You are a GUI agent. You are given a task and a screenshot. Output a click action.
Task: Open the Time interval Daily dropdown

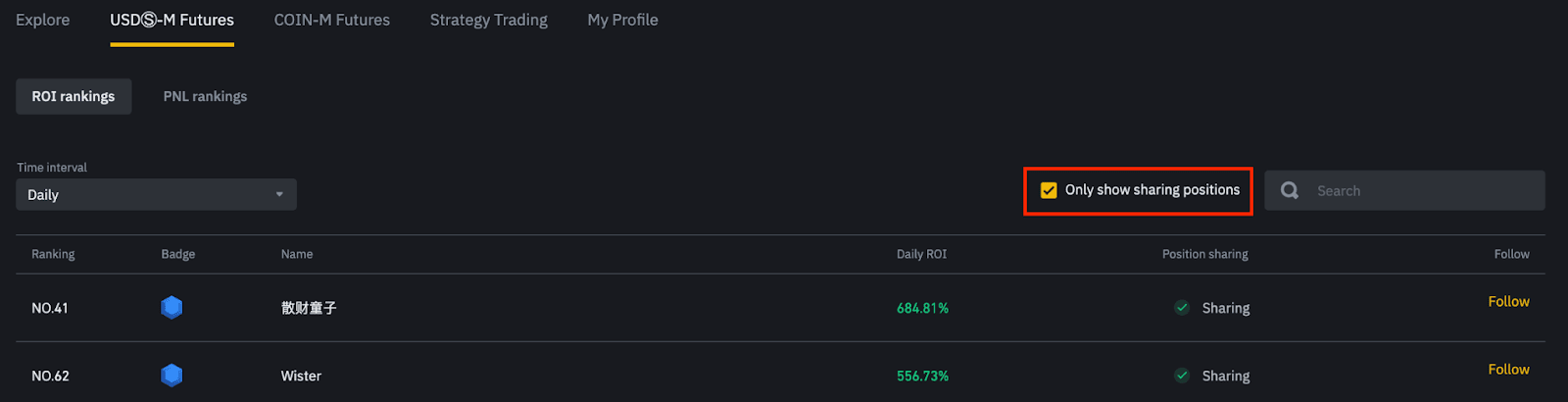tap(156, 194)
